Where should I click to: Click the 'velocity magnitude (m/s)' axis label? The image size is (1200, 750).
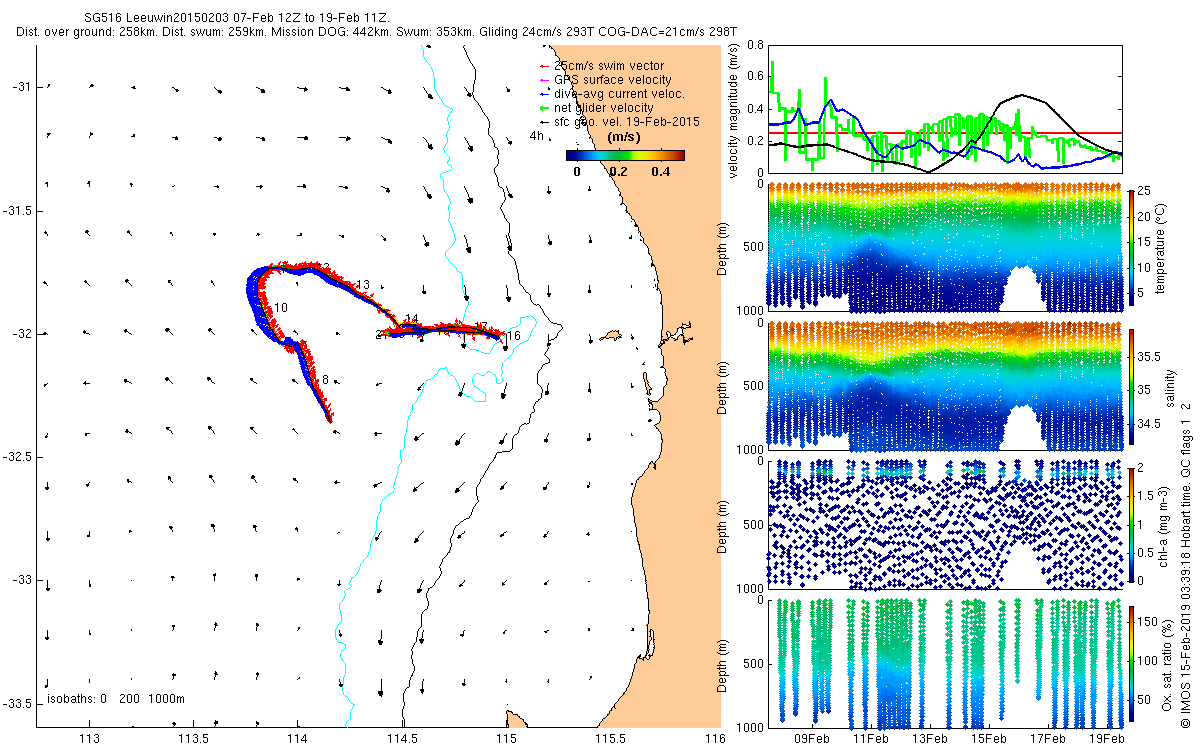[x=734, y=110]
